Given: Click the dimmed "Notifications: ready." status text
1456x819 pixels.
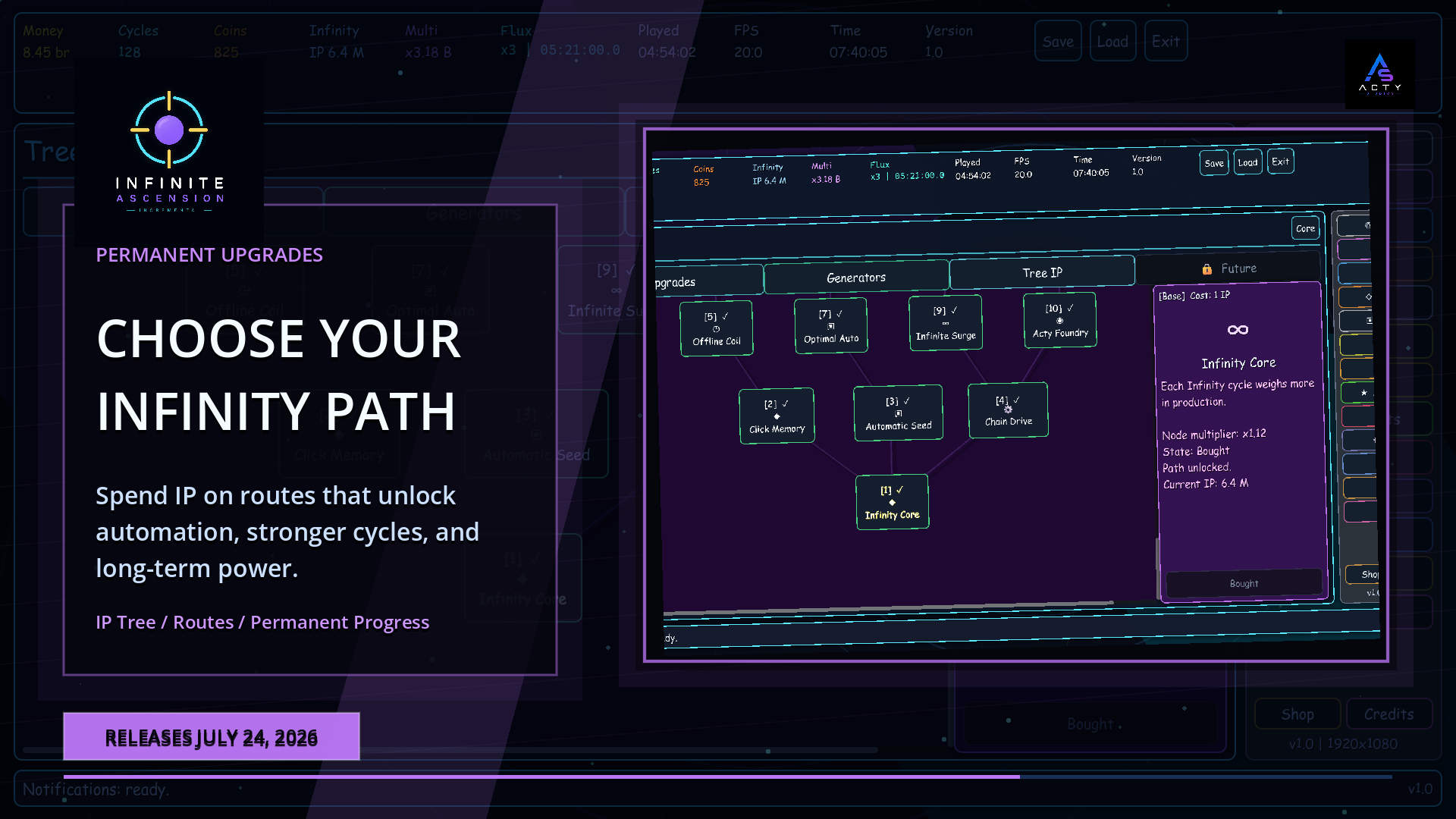Looking at the screenshot, I should pyautogui.click(x=96, y=789).
